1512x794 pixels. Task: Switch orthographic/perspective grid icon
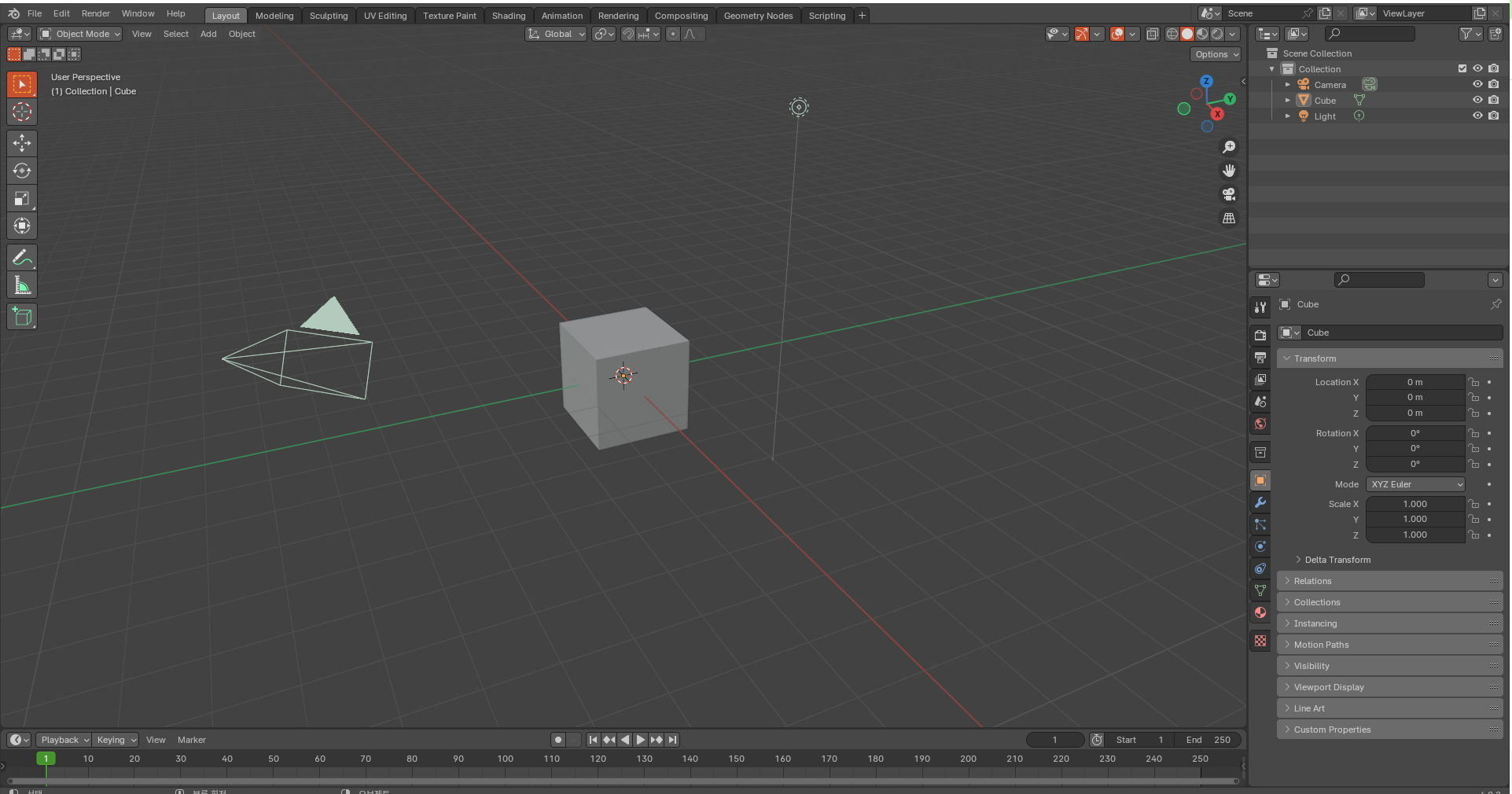point(1229,218)
